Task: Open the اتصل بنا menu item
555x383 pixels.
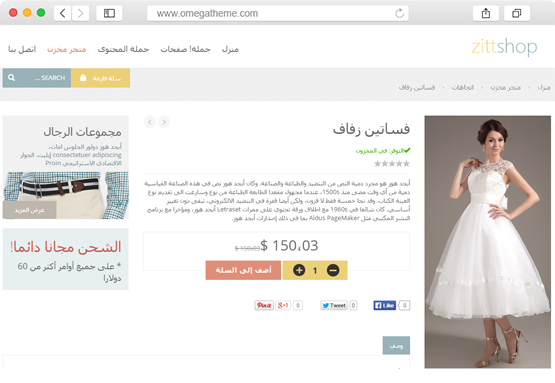Action: 22,49
